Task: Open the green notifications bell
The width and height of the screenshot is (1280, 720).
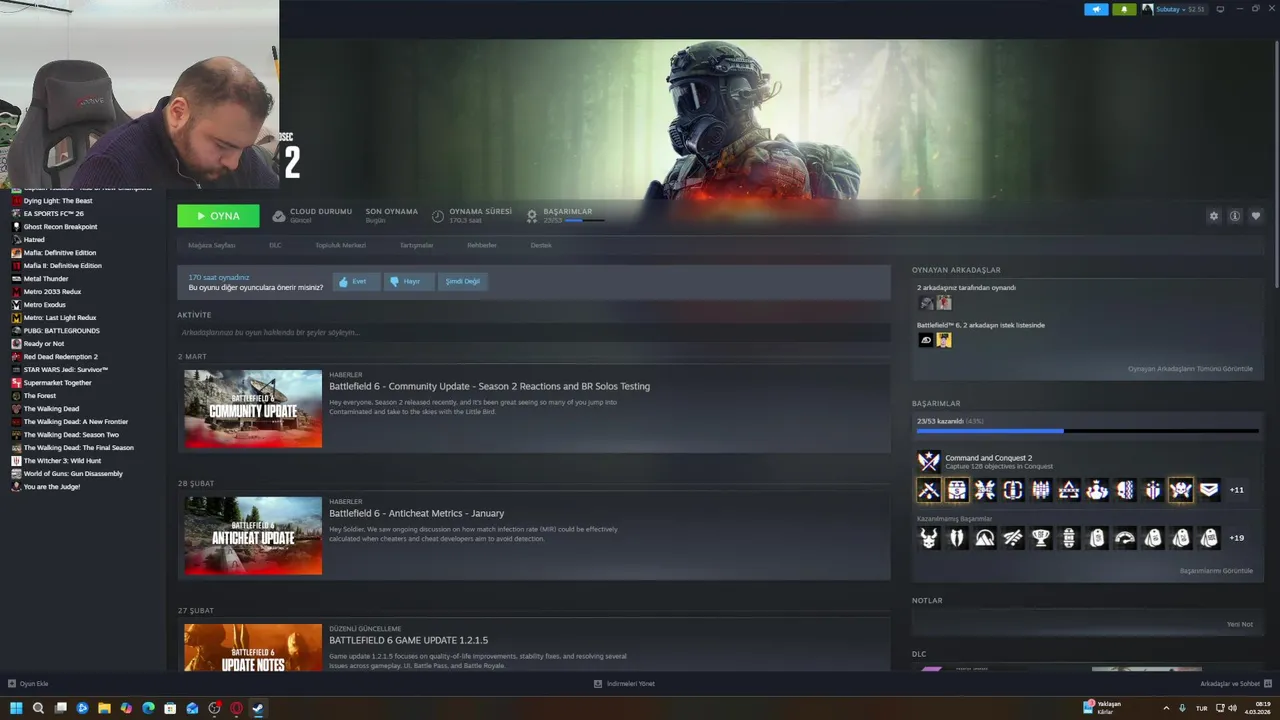Action: (x=1124, y=9)
